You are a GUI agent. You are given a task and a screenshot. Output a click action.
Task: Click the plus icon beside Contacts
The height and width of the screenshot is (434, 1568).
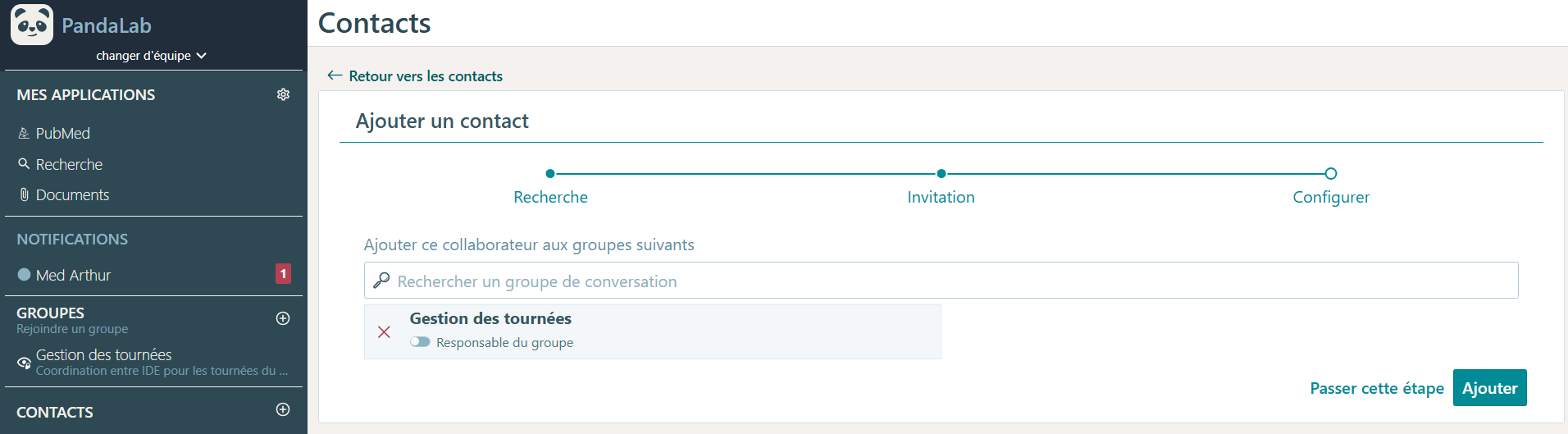coord(283,409)
